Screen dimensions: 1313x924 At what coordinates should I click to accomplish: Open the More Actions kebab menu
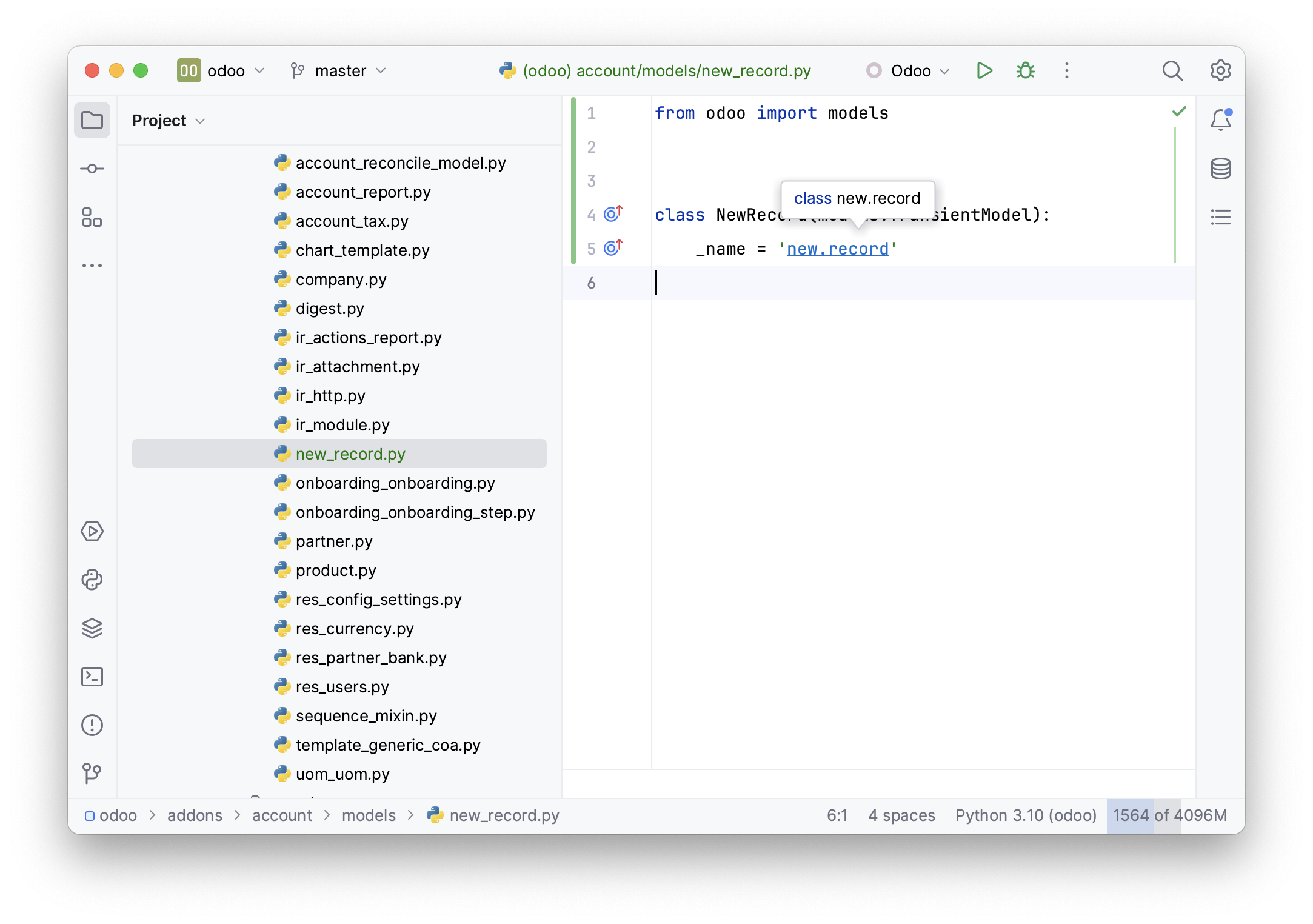click(1066, 70)
